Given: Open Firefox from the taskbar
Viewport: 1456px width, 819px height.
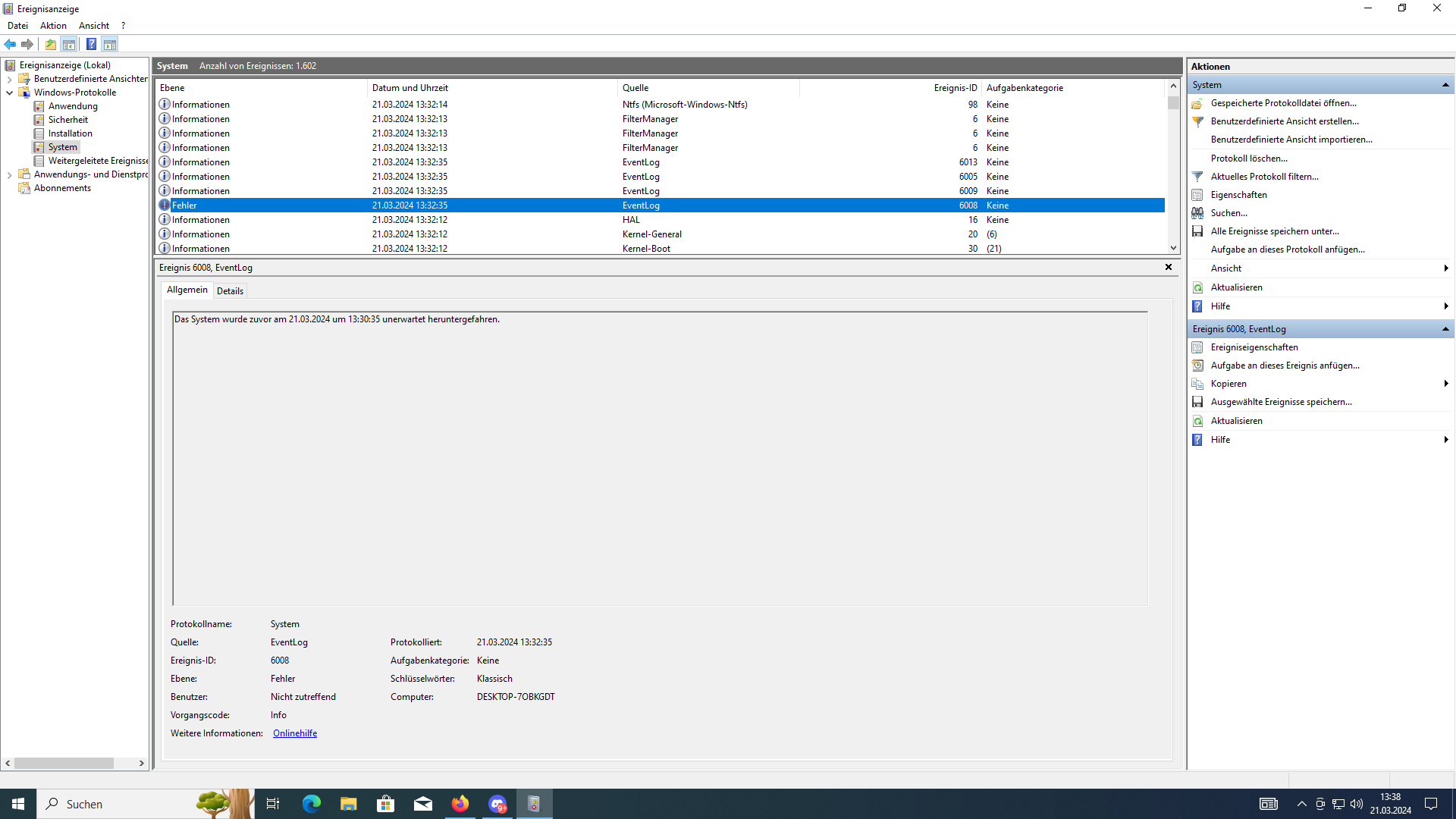Looking at the screenshot, I should point(460,804).
